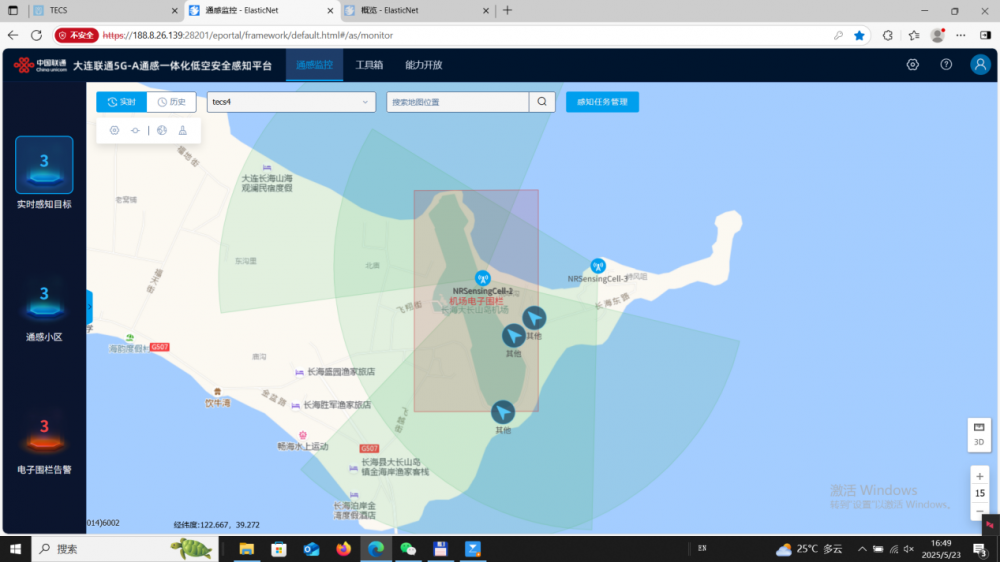Open the 能力开放 tab
This screenshot has height=562, width=1000.
pyautogui.click(x=423, y=65)
